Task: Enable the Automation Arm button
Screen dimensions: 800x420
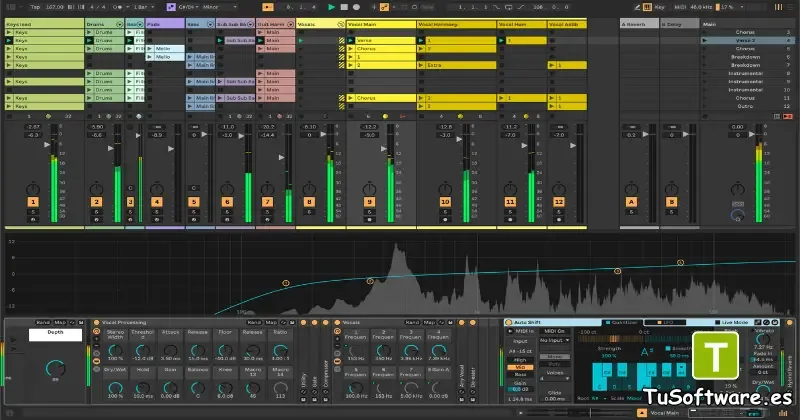Action: (x=384, y=7)
